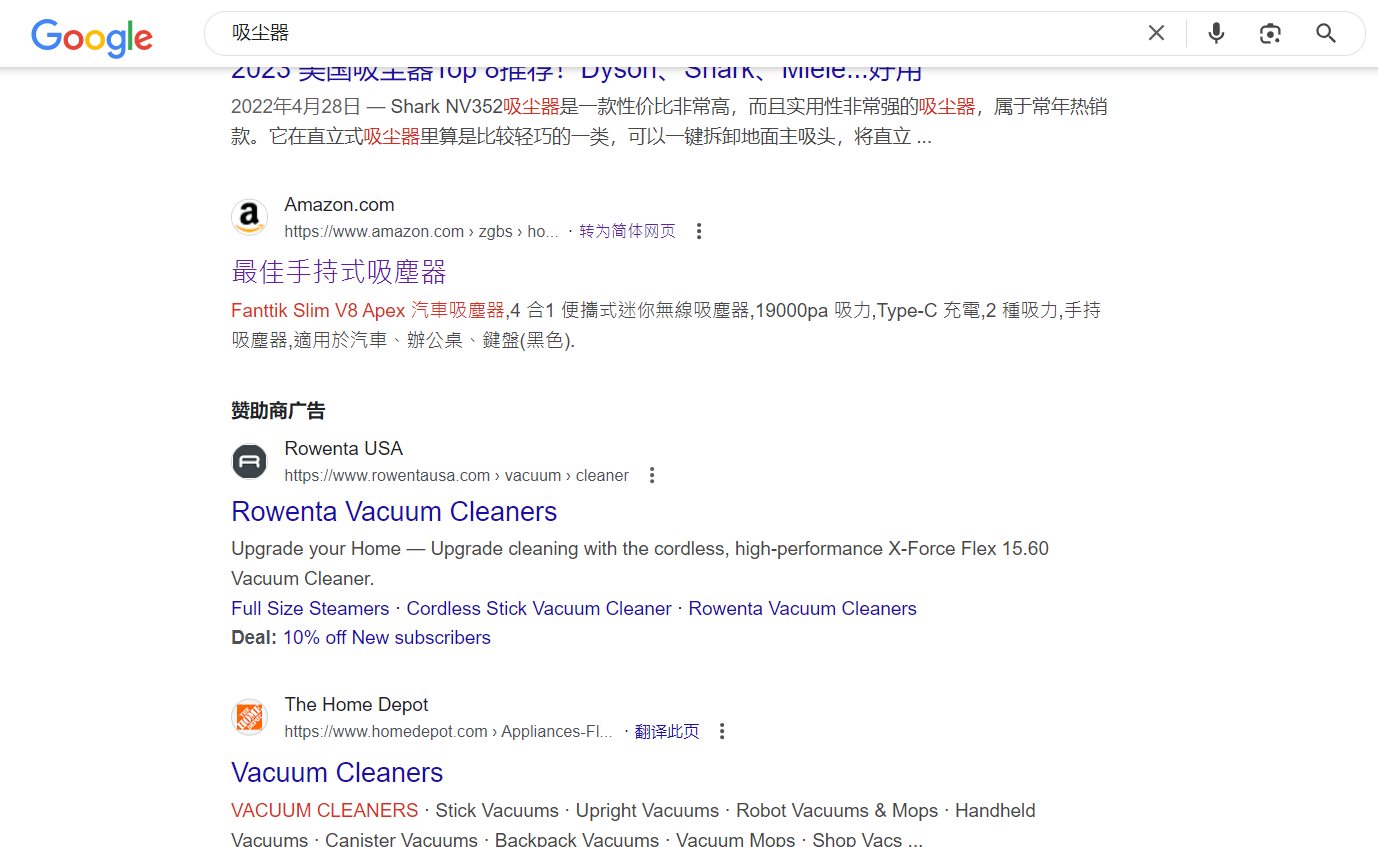Open Rowenta Vacuum Cleaners ad title

coord(394,511)
